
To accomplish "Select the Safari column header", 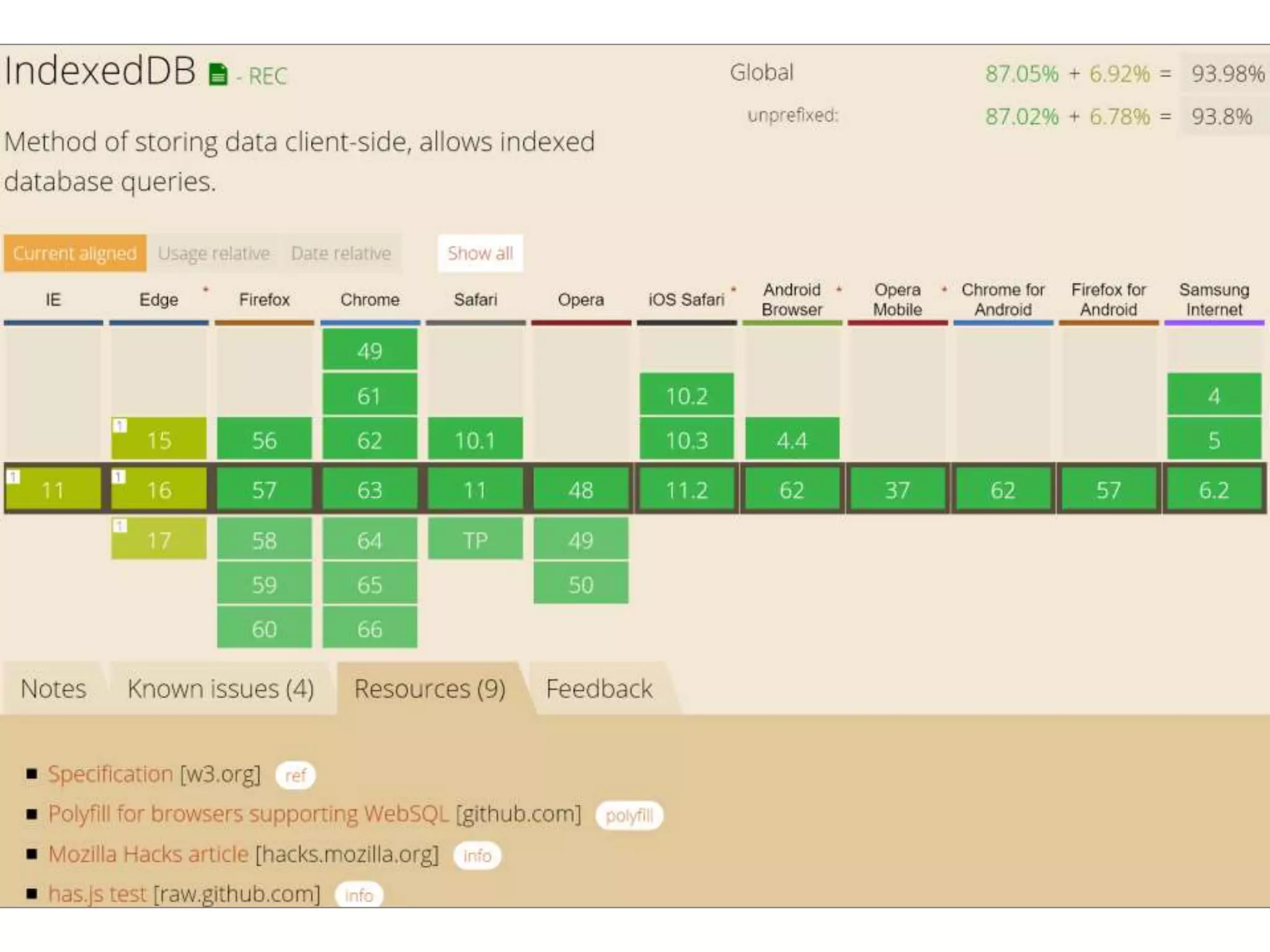I will [476, 300].
